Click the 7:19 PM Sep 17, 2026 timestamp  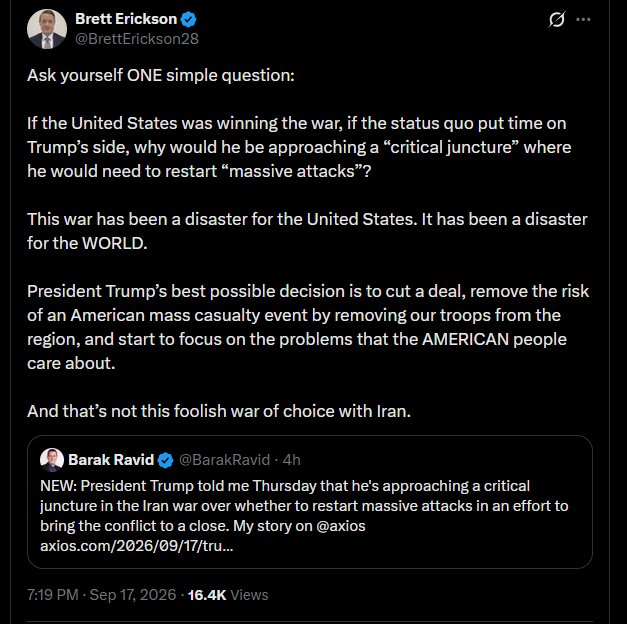102,595
